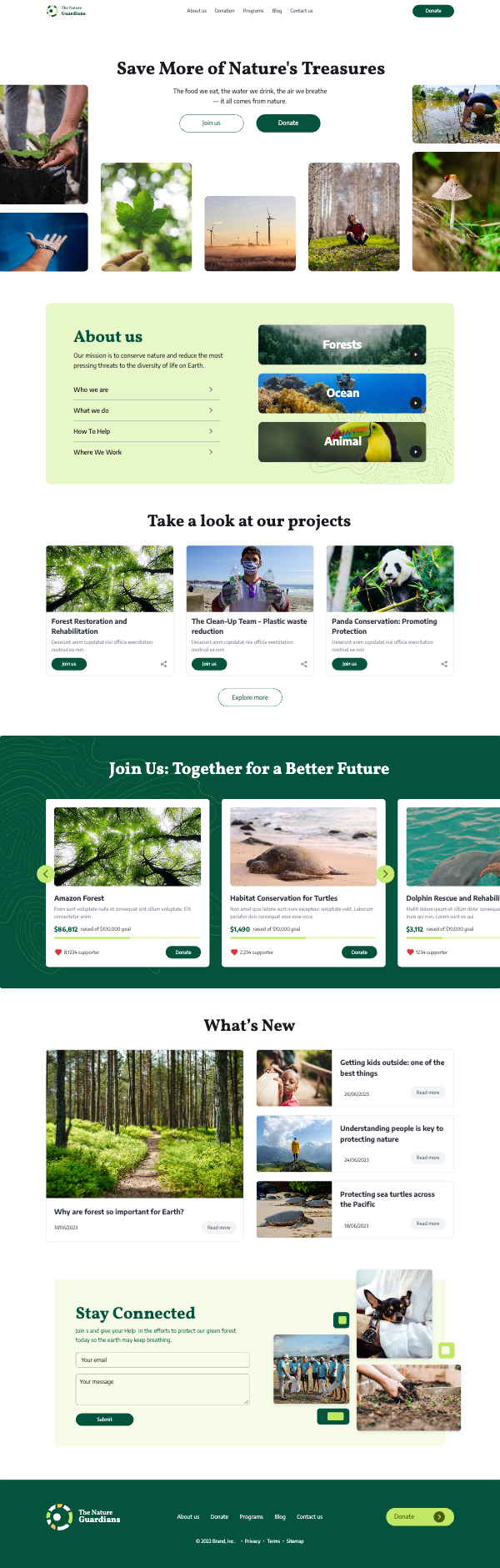The image size is (500, 1568).
Task: Click Explore more under projects
Action: (250, 697)
